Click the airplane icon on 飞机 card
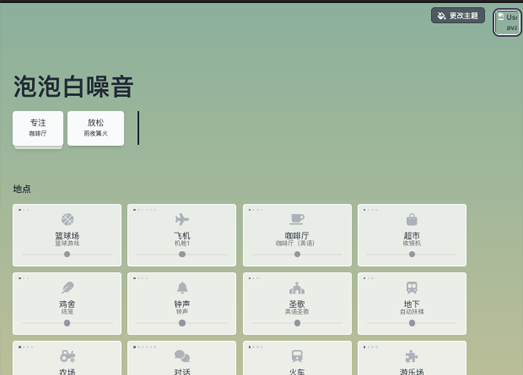Viewport: 523px width, 375px height. 182,219
